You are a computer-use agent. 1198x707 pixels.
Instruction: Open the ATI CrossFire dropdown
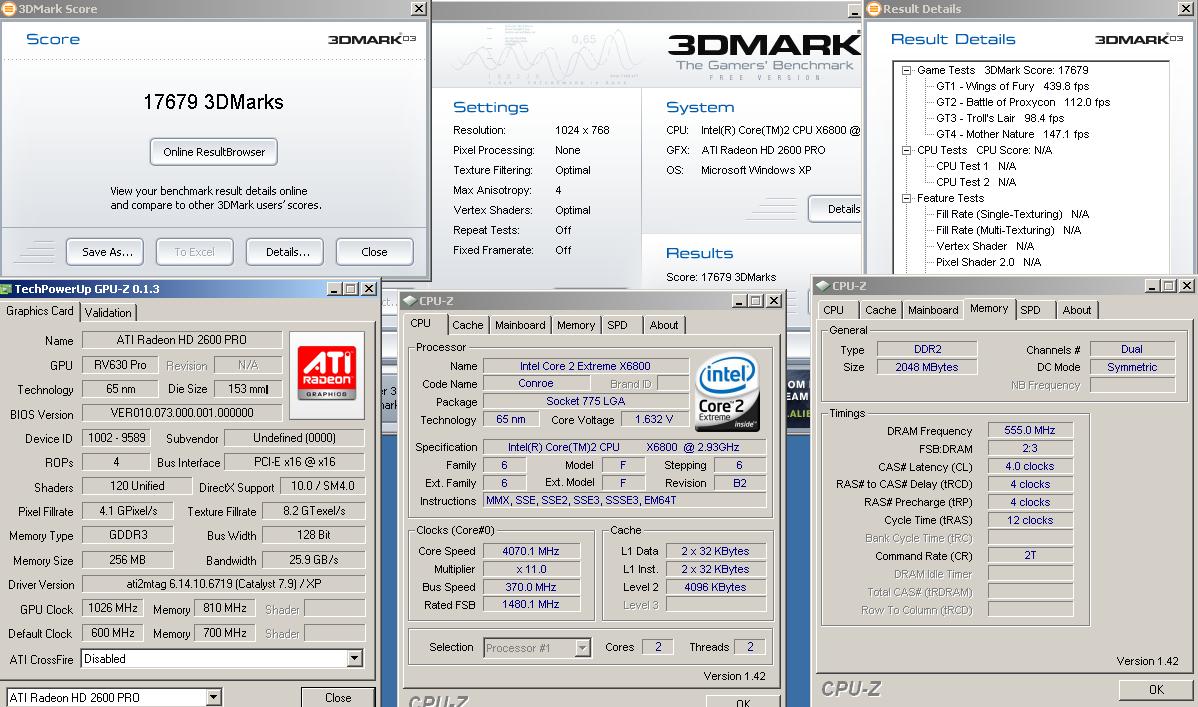tap(355, 659)
